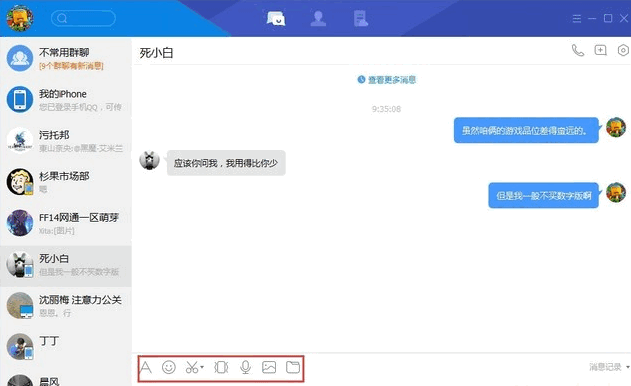Open chat settings hexagon icon
Viewport: 631px width, 386px height.
click(623, 50)
